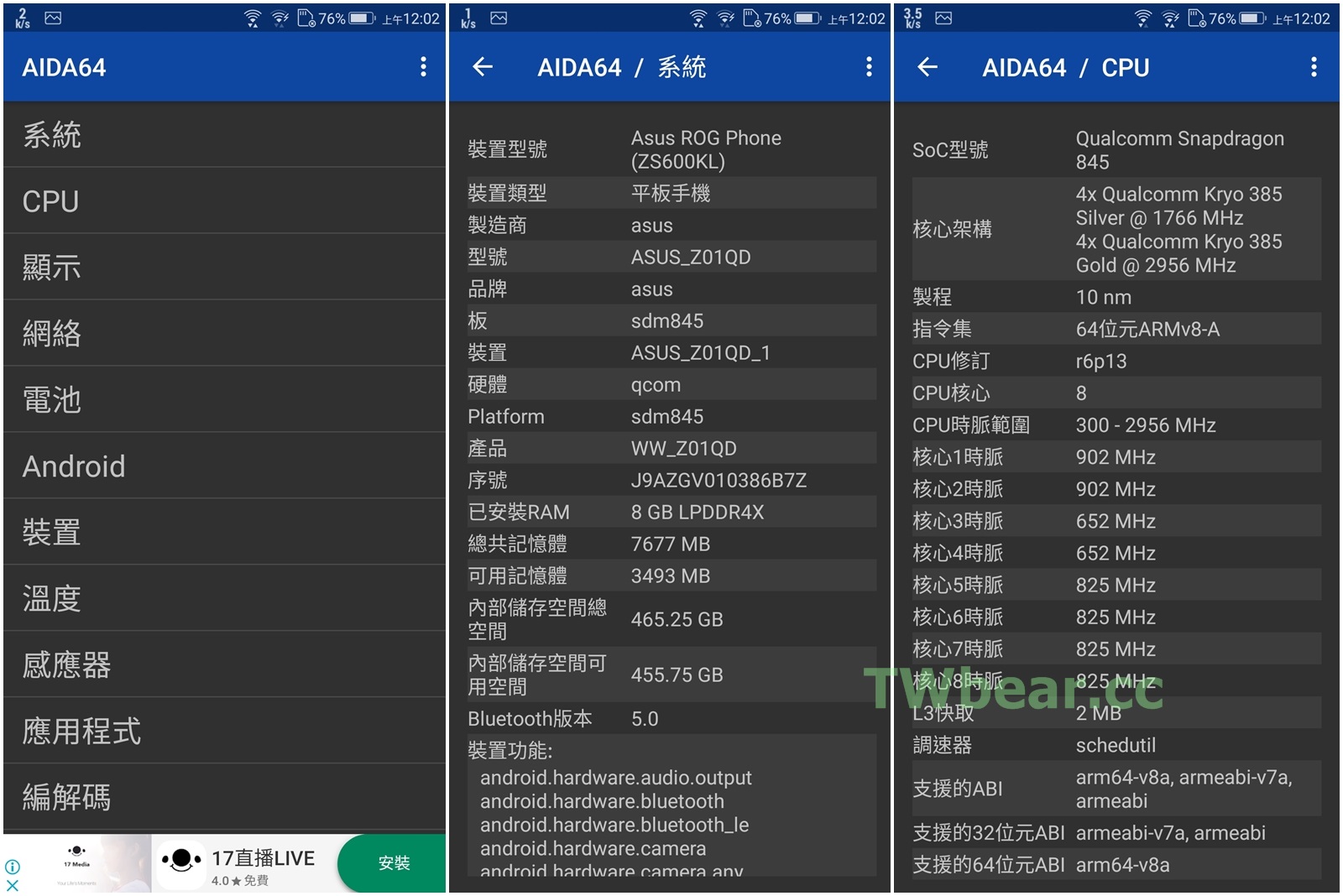
Task: Tap the battery indicator in the left screen's status bar
Action: pos(363,18)
